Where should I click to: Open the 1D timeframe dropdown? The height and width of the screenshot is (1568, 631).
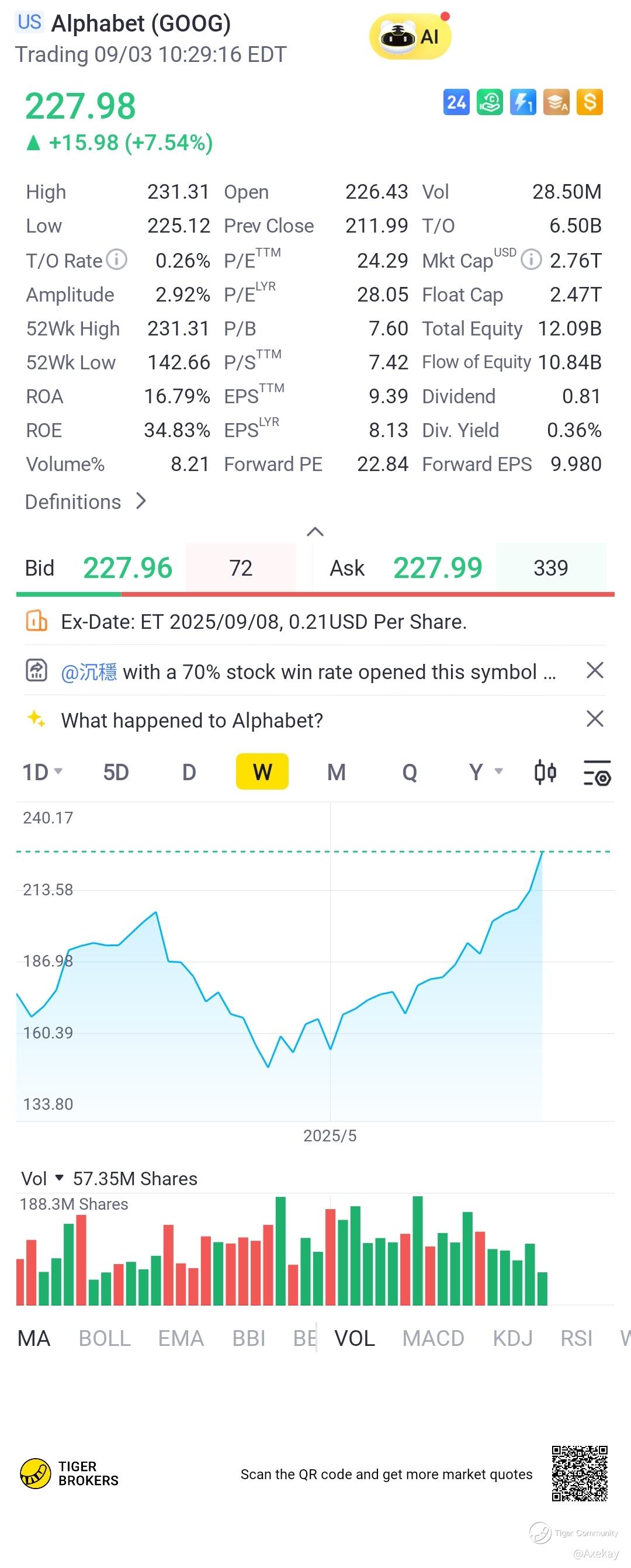click(42, 773)
